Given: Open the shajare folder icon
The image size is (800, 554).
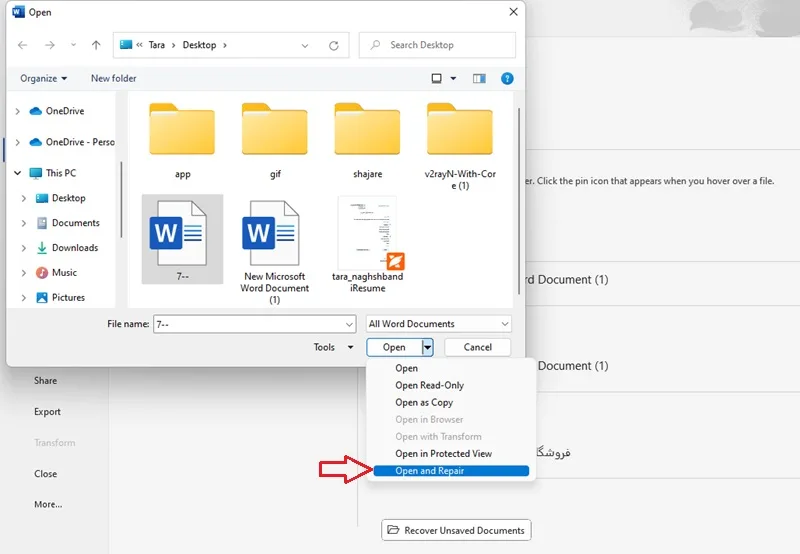Looking at the screenshot, I should pyautogui.click(x=367, y=129).
